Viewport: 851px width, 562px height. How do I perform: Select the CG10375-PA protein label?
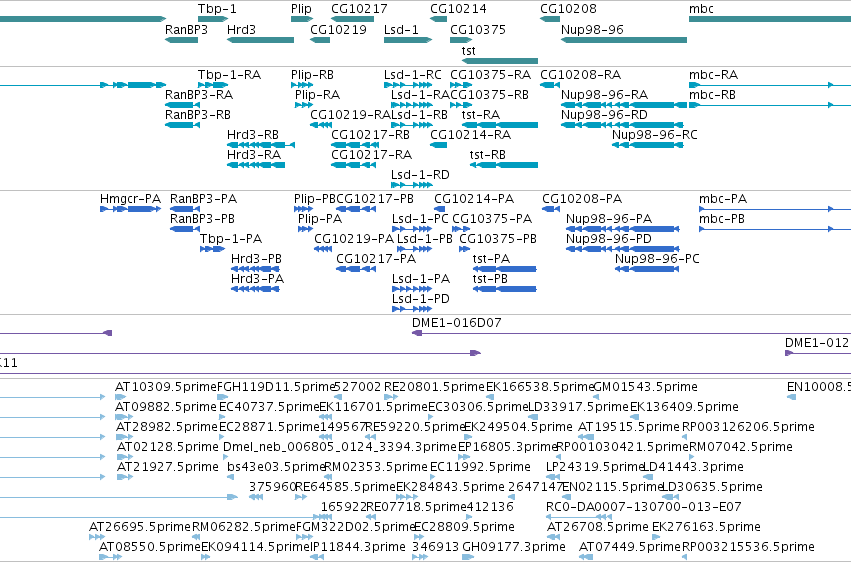coord(492,219)
